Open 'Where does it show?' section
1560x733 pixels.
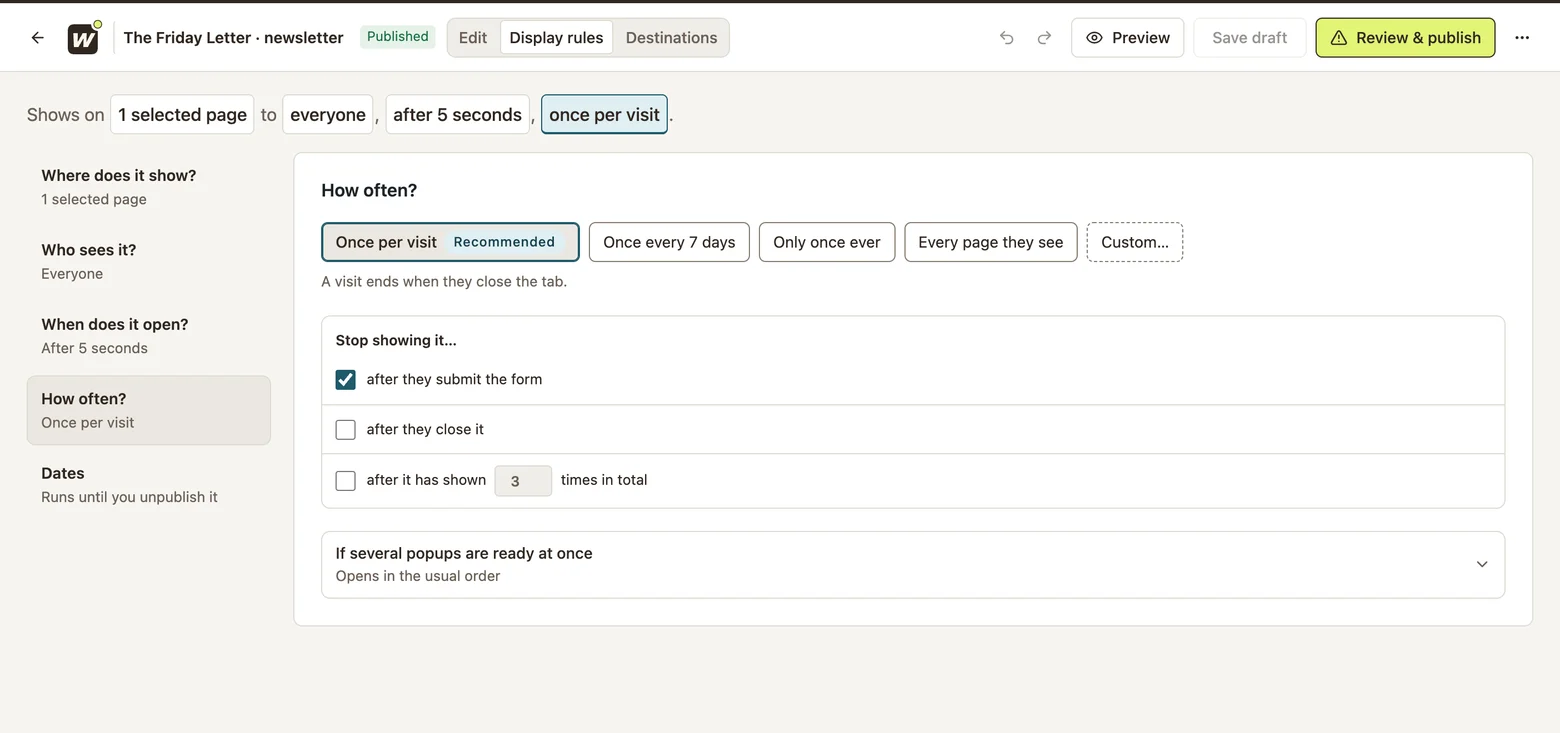point(149,187)
